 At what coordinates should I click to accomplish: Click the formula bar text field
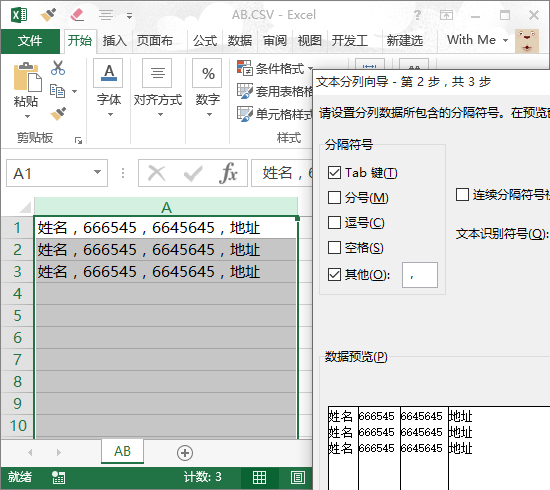click(282, 173)
